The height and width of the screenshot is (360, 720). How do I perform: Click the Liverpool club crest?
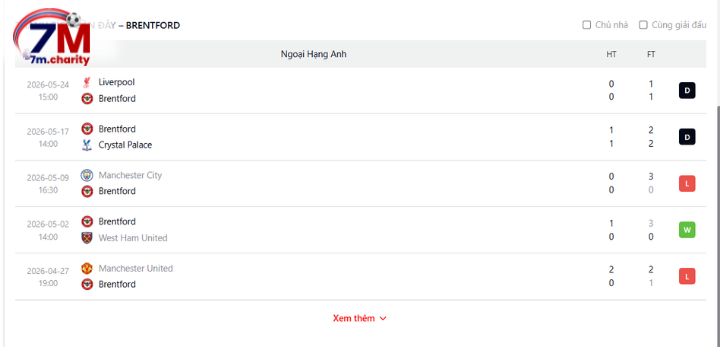(87, 83)
